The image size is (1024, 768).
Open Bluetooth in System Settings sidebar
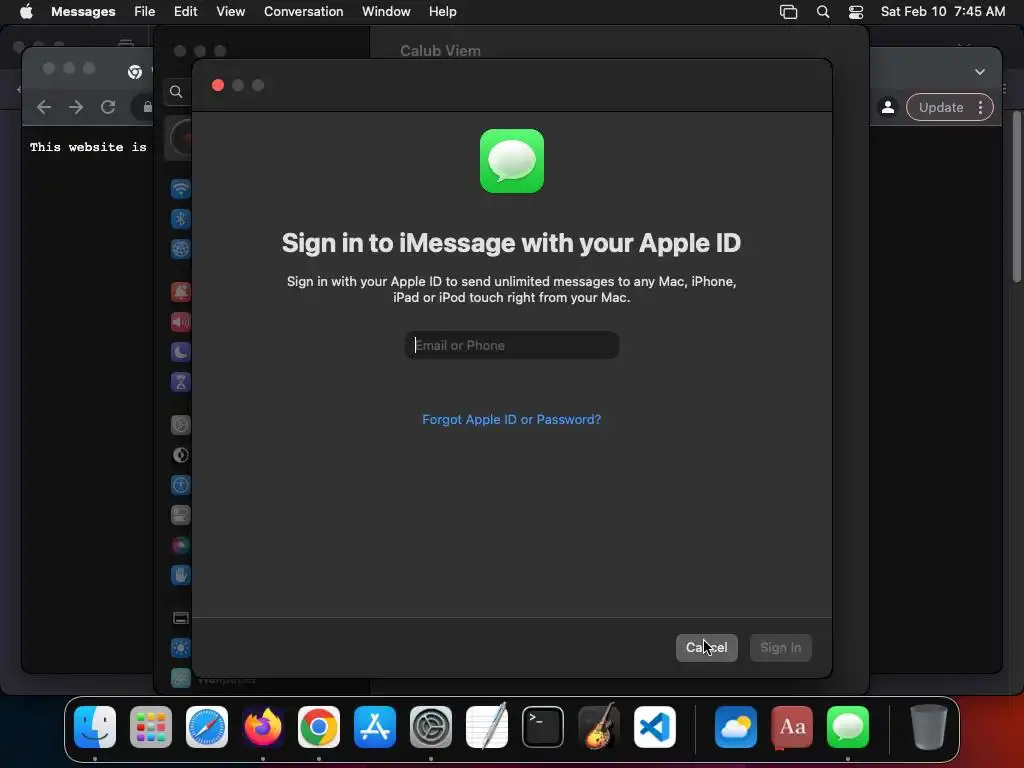(x=181, y=219)
